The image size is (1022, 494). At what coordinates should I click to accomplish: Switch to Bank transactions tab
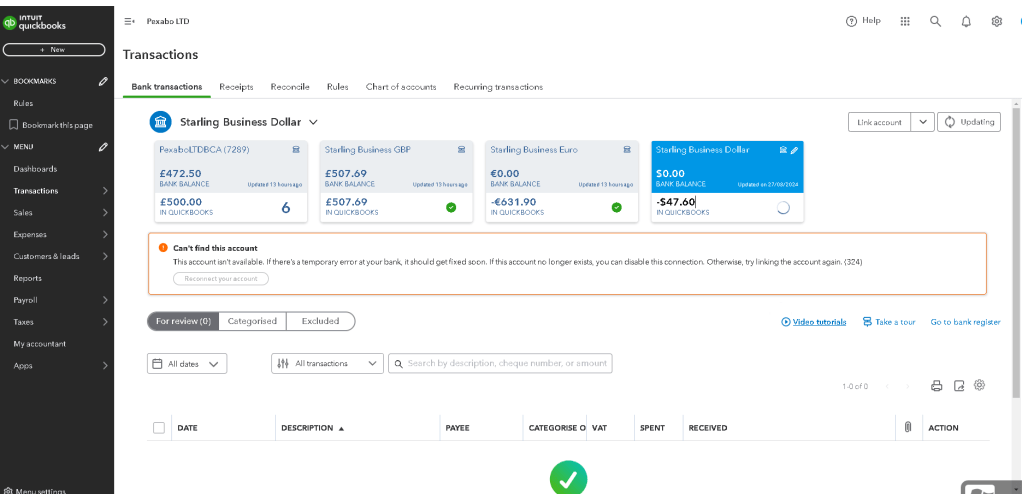pyautogui.click(x=167, y=87)
